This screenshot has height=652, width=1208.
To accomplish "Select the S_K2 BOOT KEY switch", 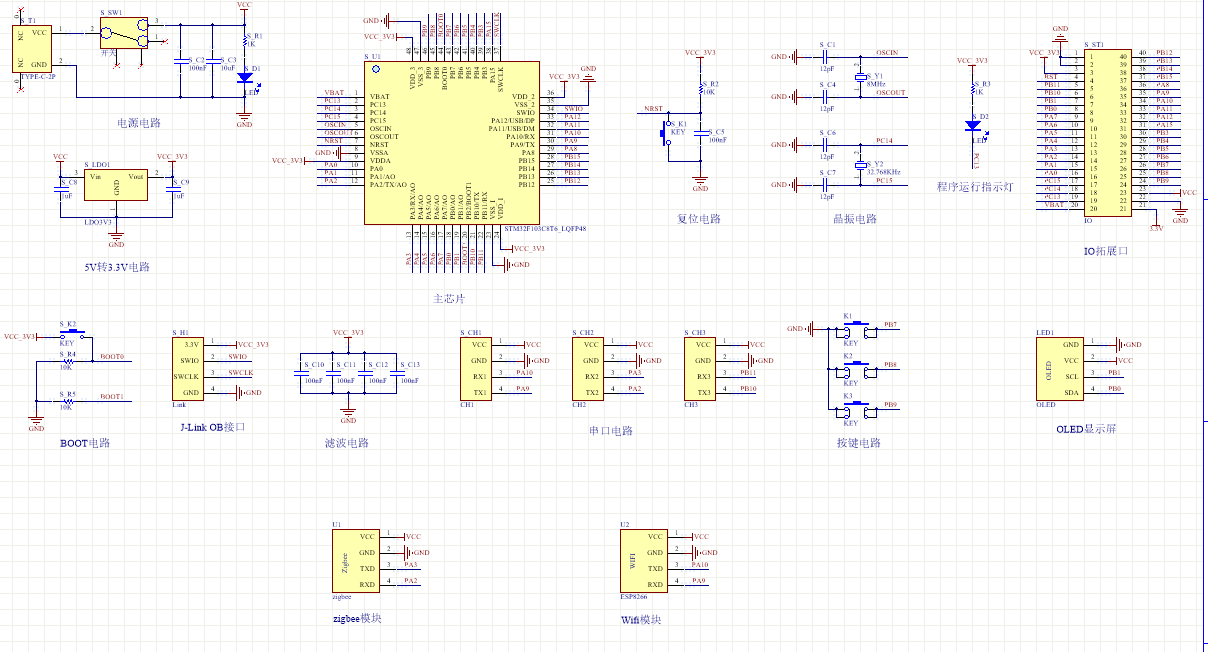I will coord(73,335).
